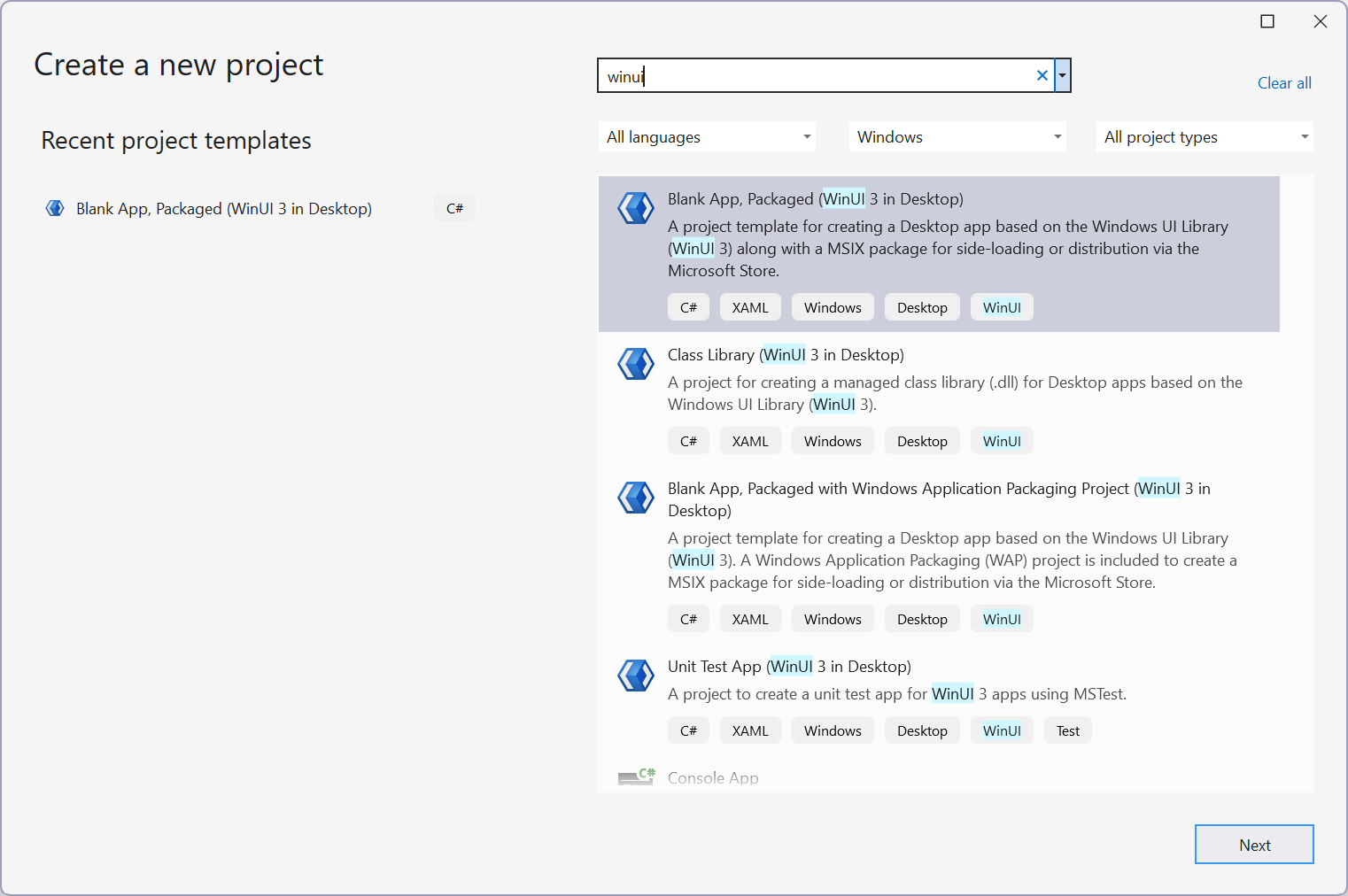Select the WinUI tag on Blank App, Packaged
The image size is (1348, 896).
pos(1002,306)
